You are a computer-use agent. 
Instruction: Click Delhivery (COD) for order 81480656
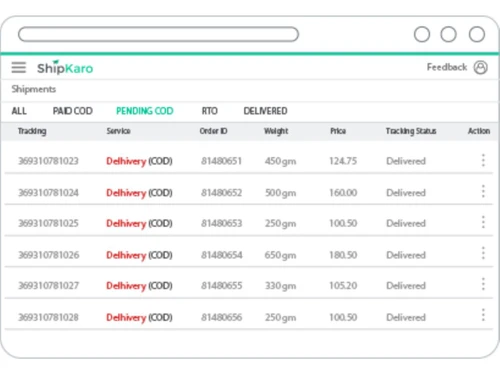pyautogui.click(x=139, y=318)
